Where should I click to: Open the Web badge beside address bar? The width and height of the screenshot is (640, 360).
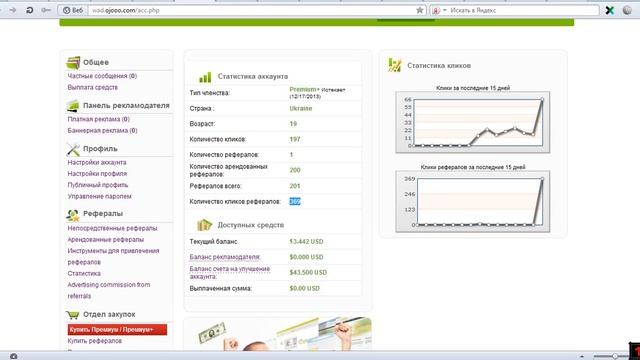coord(73,10)
